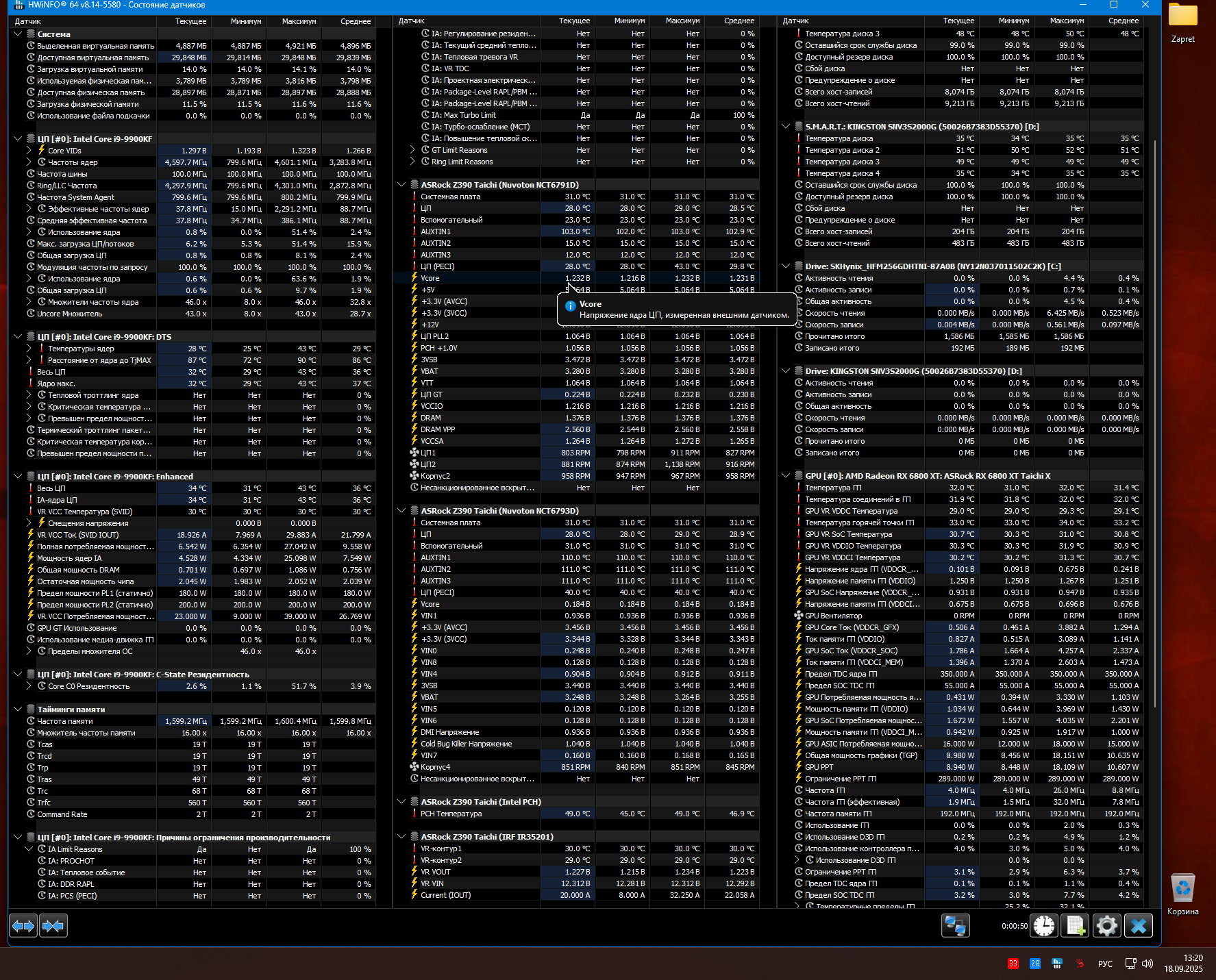Click the red hand icon in the tray
1216x980 pixels.
(x=1080, y=964)
